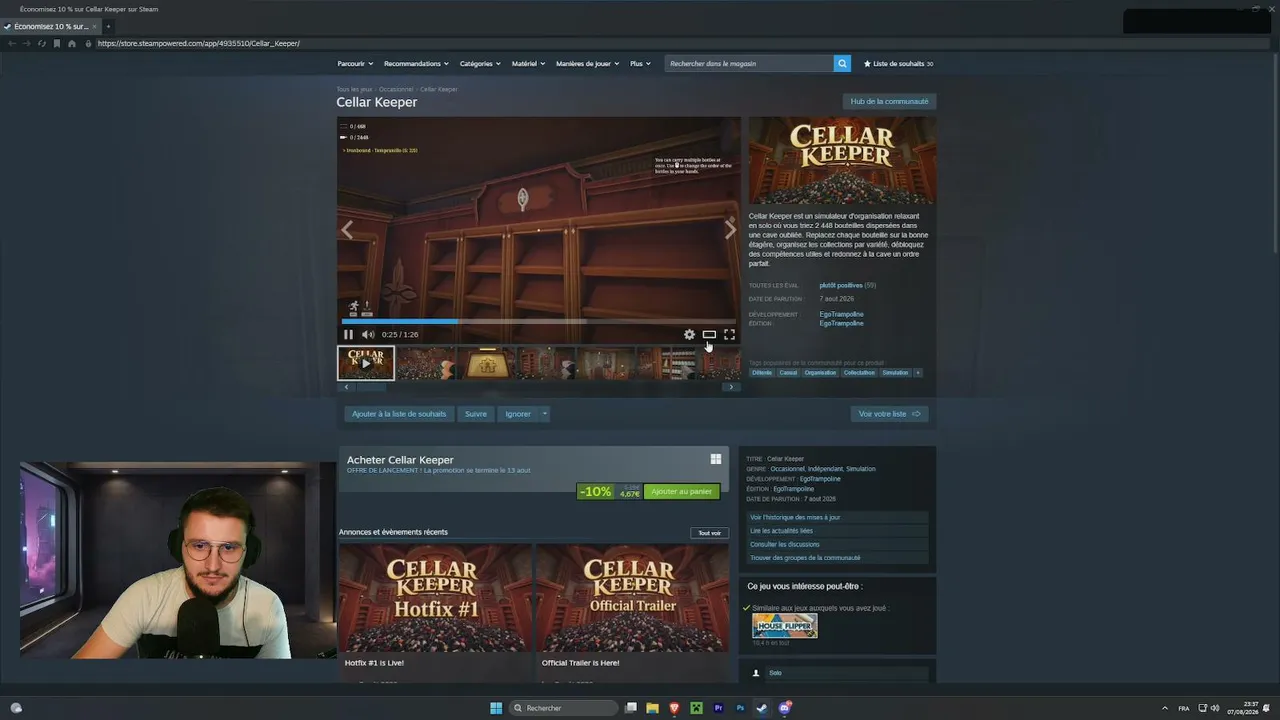The width and height of the screenshot is (1280, 720).
Task: Select the golden puzzle icon screenshot thumbnail
Action: pos(487,363)
